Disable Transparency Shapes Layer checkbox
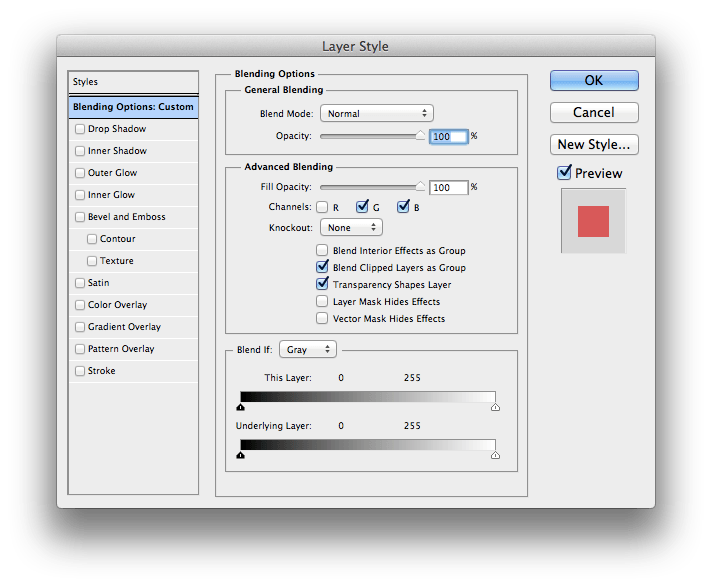The width and height of the screenshot is (712, 587). click(322, 284)
